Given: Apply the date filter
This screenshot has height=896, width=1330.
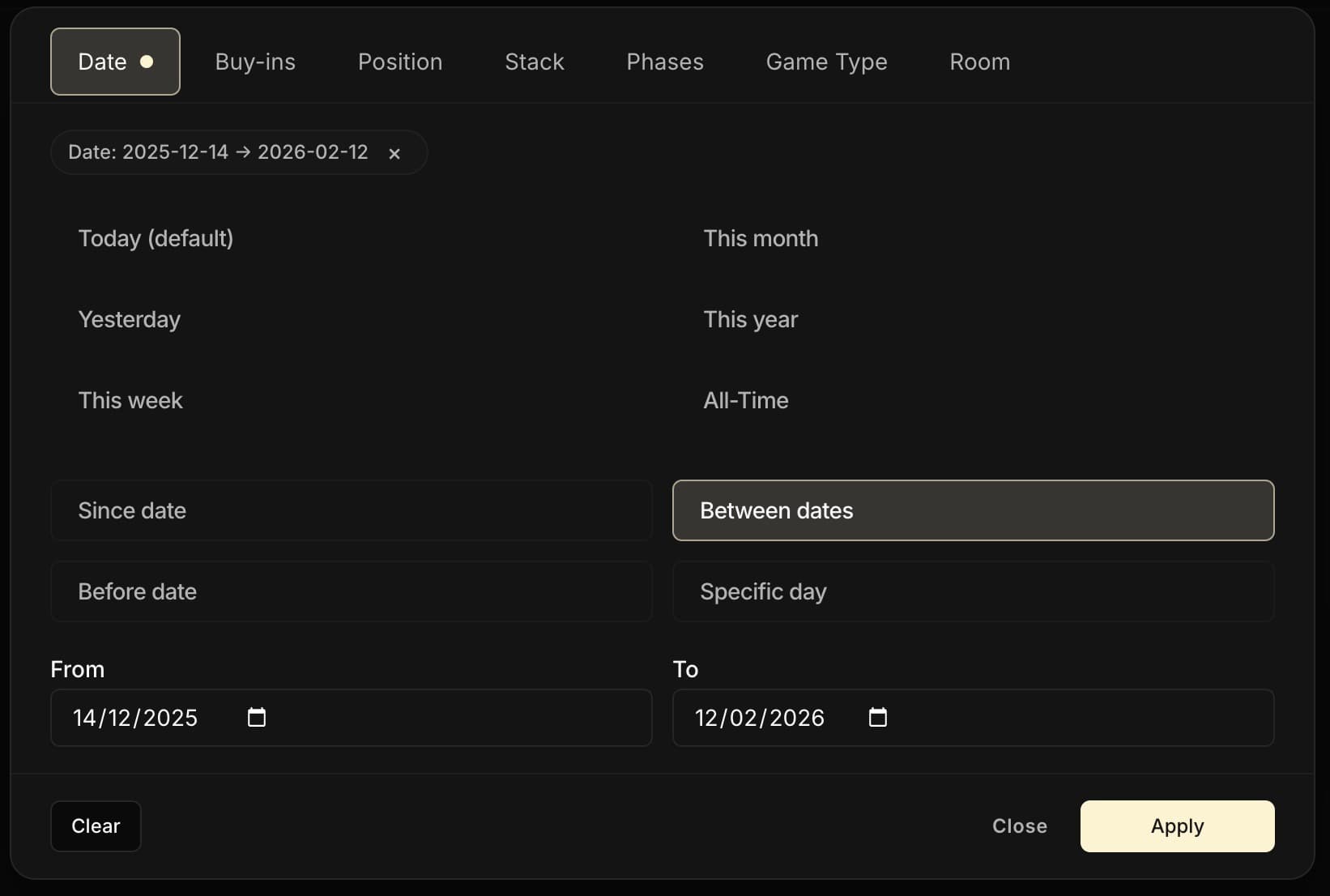Looking at the screenshot, I should click(1177, 826).
